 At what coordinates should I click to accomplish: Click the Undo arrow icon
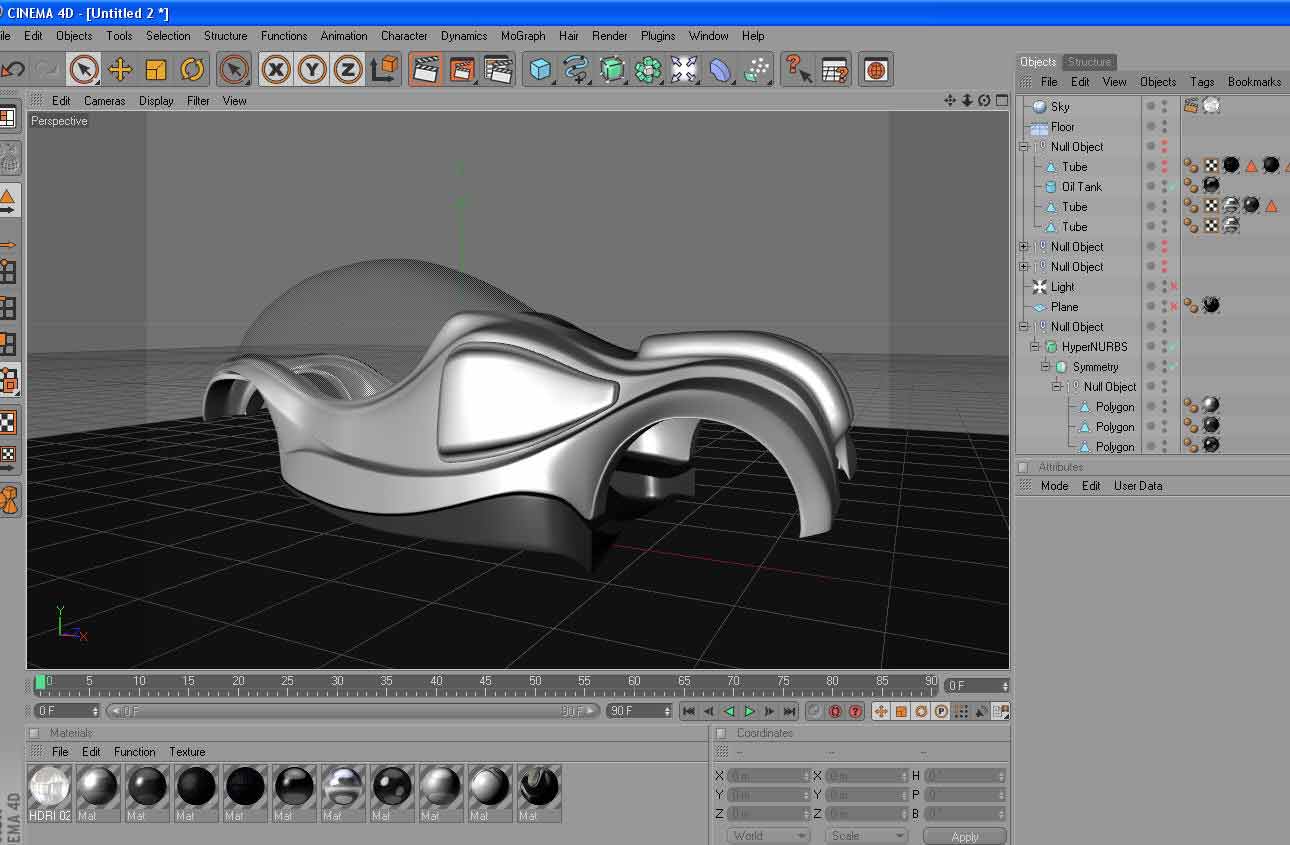pos(12,69)
